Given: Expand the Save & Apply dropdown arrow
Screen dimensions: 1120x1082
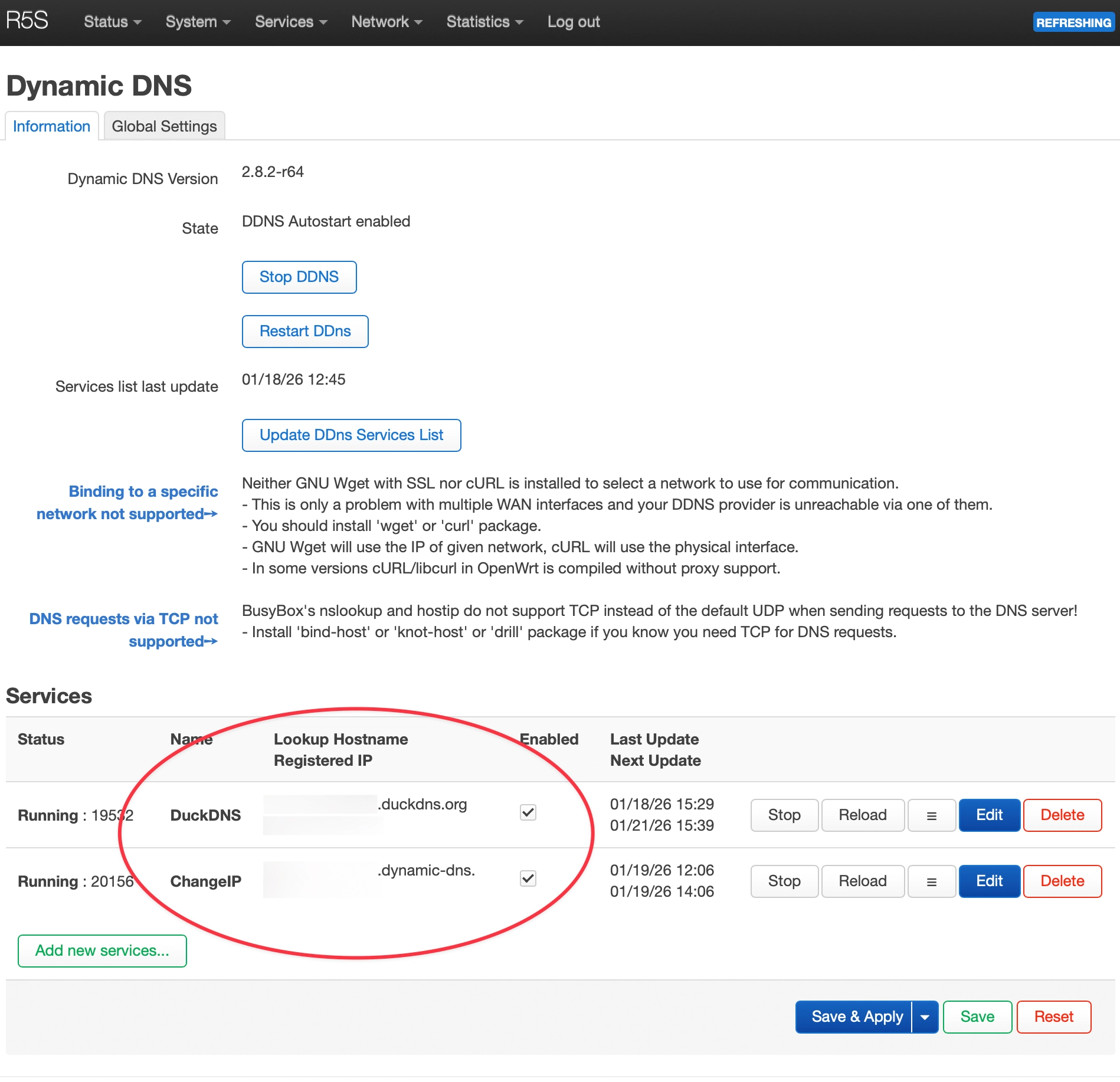Looking at the screenshot, I should 925,1017.
